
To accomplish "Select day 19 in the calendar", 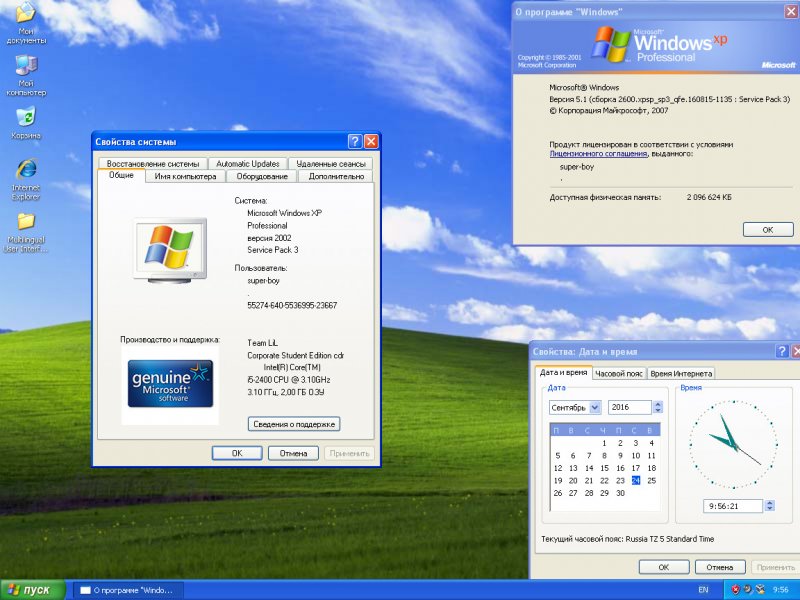I will (x=558, y=481).
